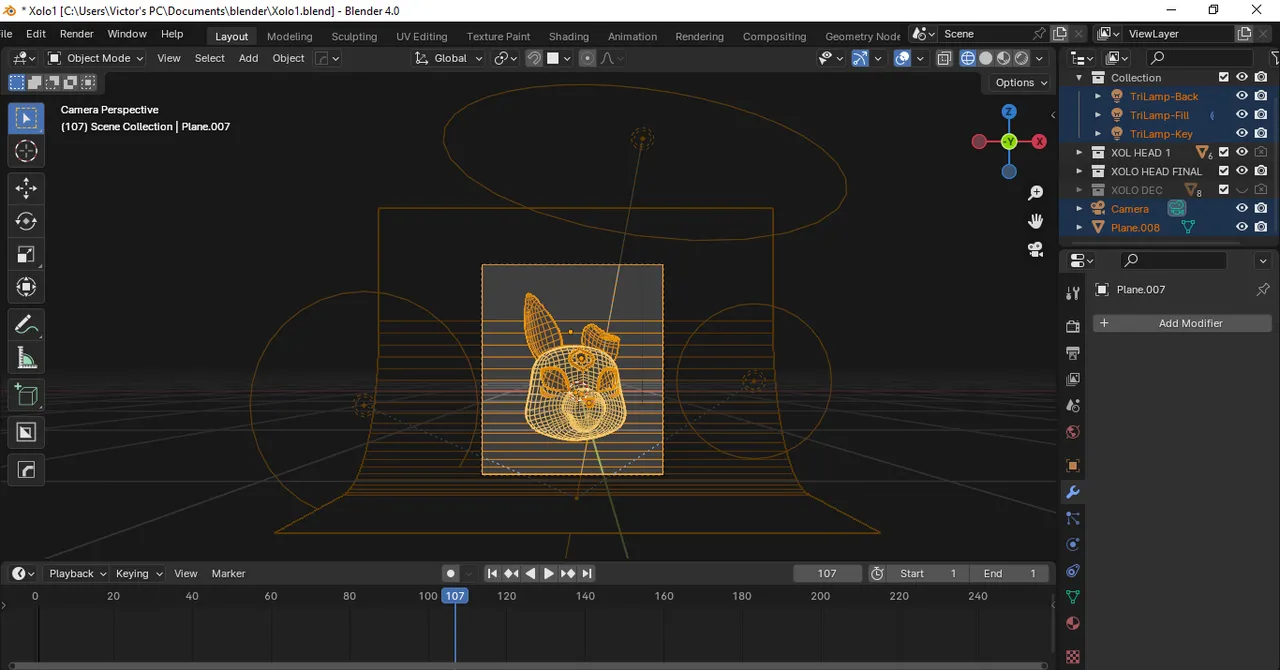Open the Material properties tab
Image resolution: width=1280 pixels, height=670 pixels.
click(x=1073, y=623)
